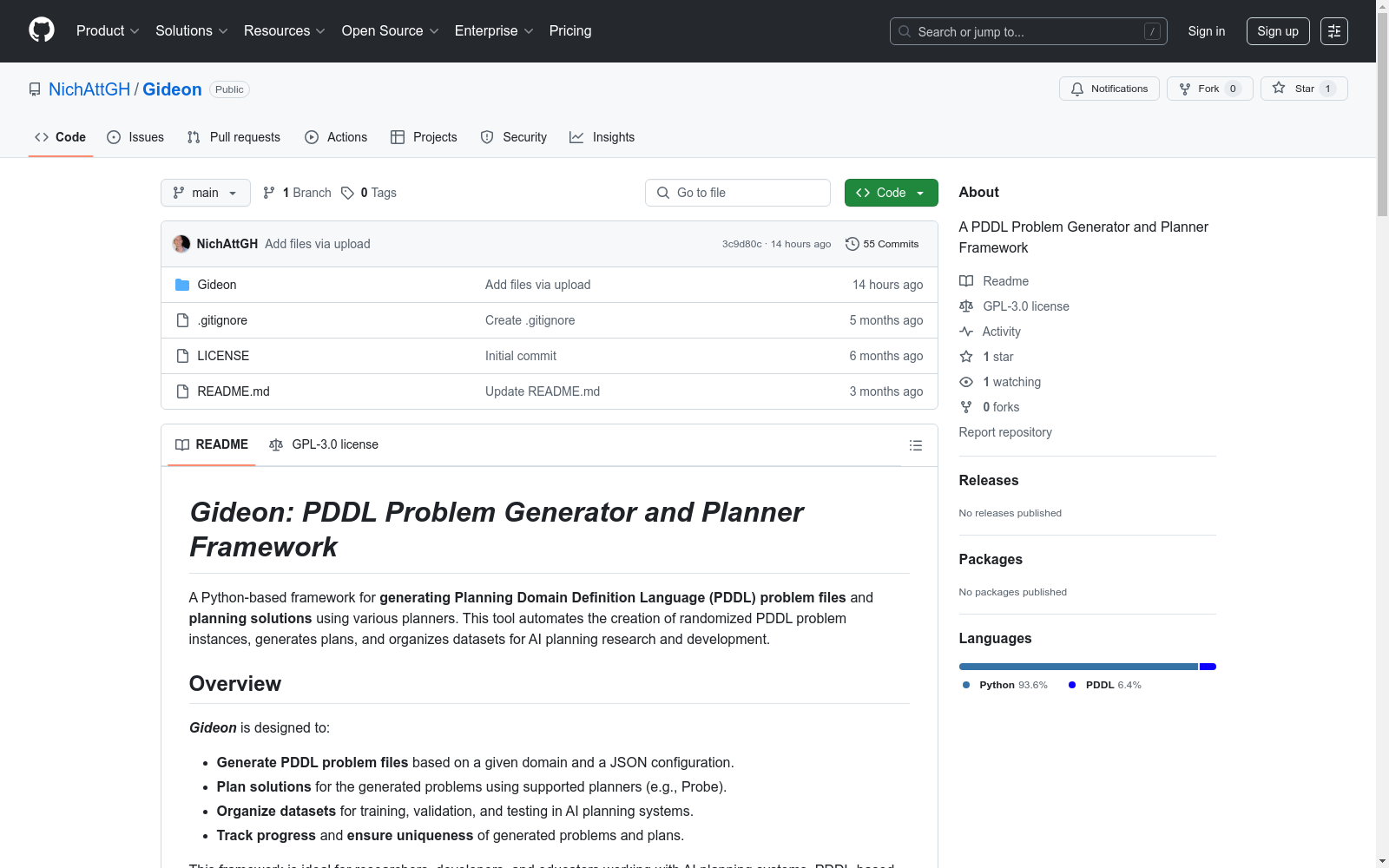This screenshot has height=868, width=1389.
Task: Open the Releases section heading
Action: 989,480
